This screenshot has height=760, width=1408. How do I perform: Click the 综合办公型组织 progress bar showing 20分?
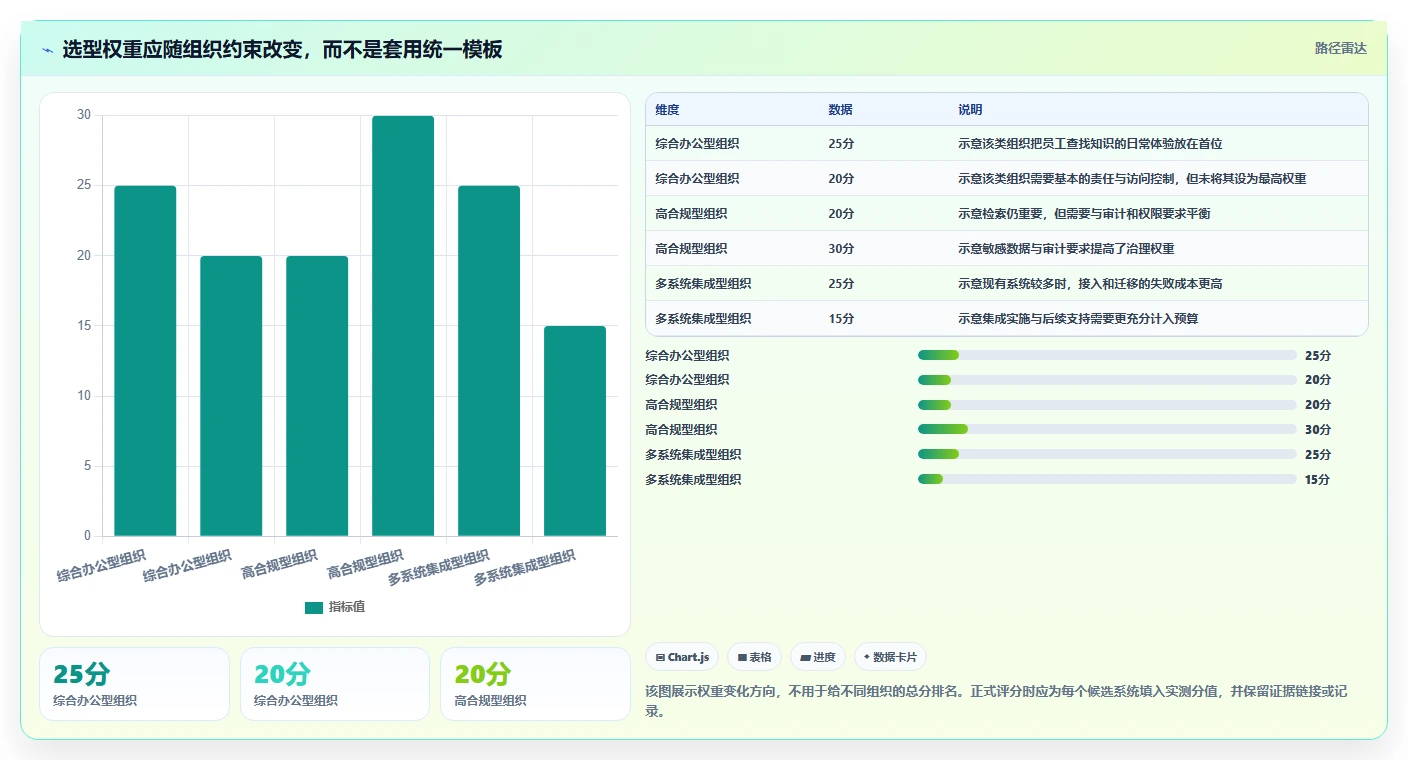pos(1107,380)
